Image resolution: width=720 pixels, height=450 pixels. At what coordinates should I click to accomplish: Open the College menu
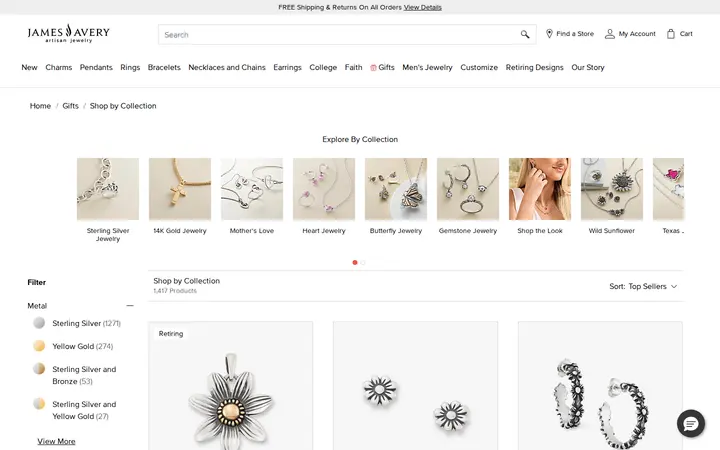pyautogui.click(x=323, y=68)
